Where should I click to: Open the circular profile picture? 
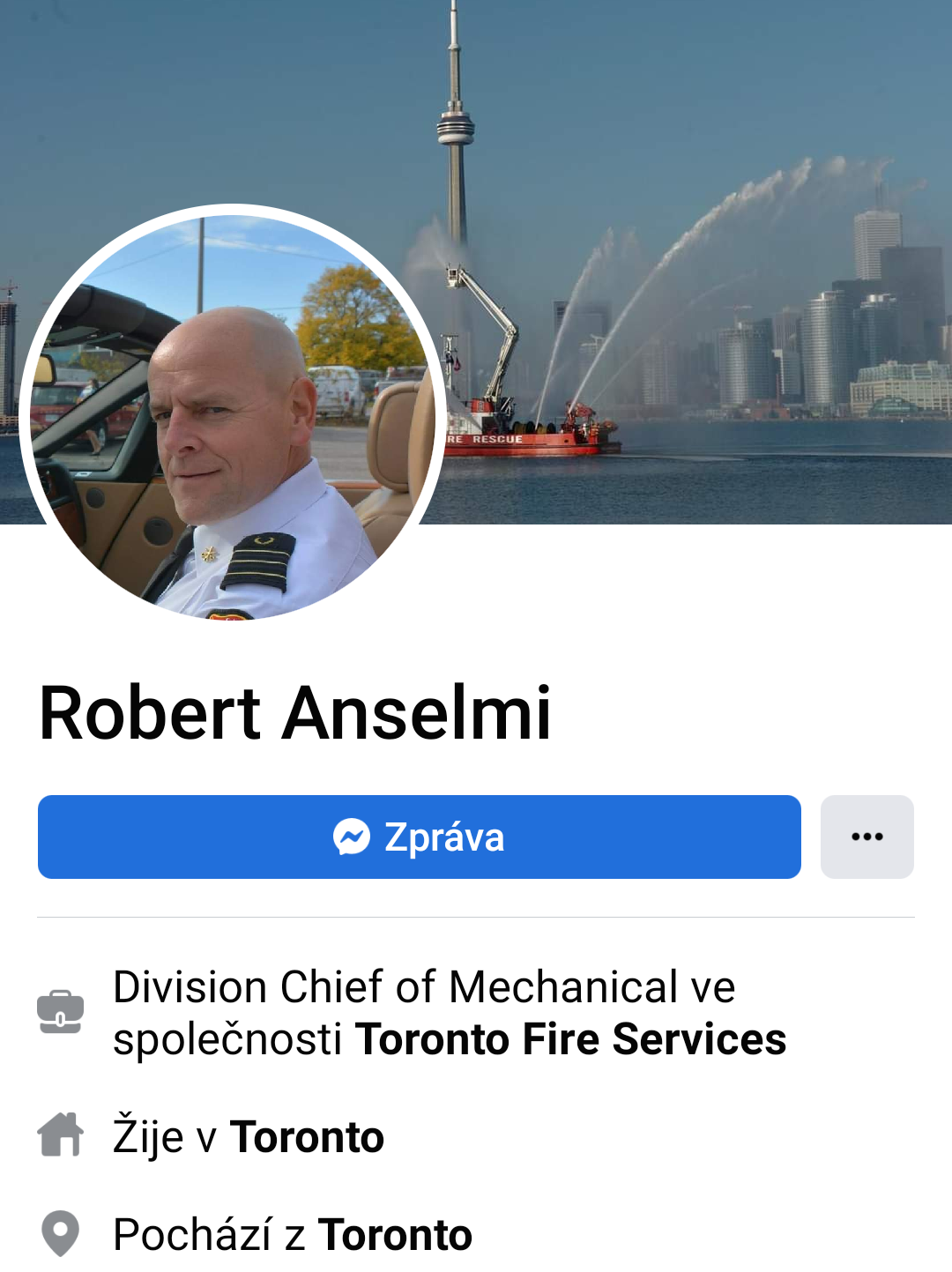(x=233, y=413)
